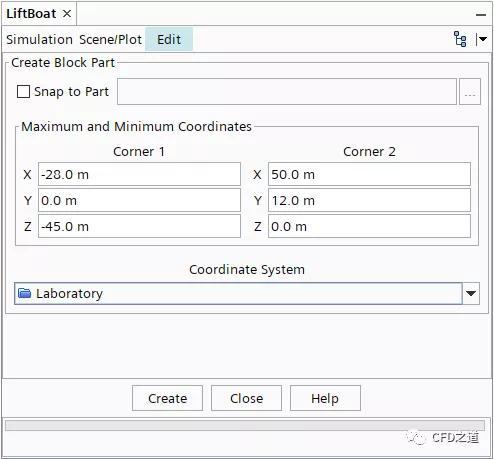
Task: Select the Edit tab
Action: 169,39
